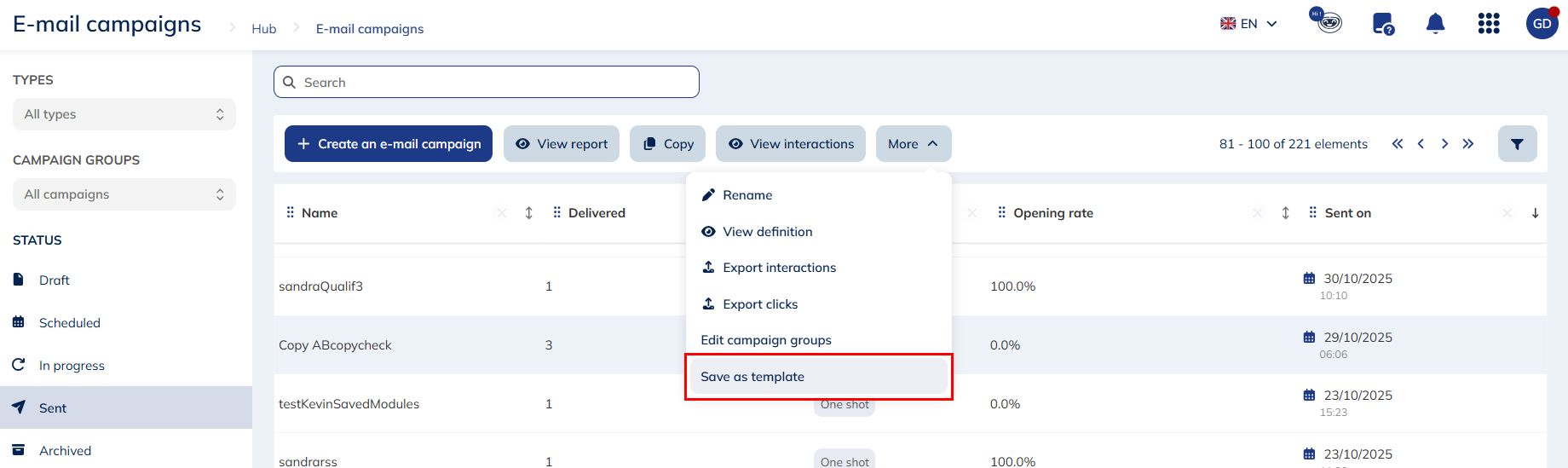Screen dimensions: 1568x468
Task: Go to the first page of results
Action: 1397,144
